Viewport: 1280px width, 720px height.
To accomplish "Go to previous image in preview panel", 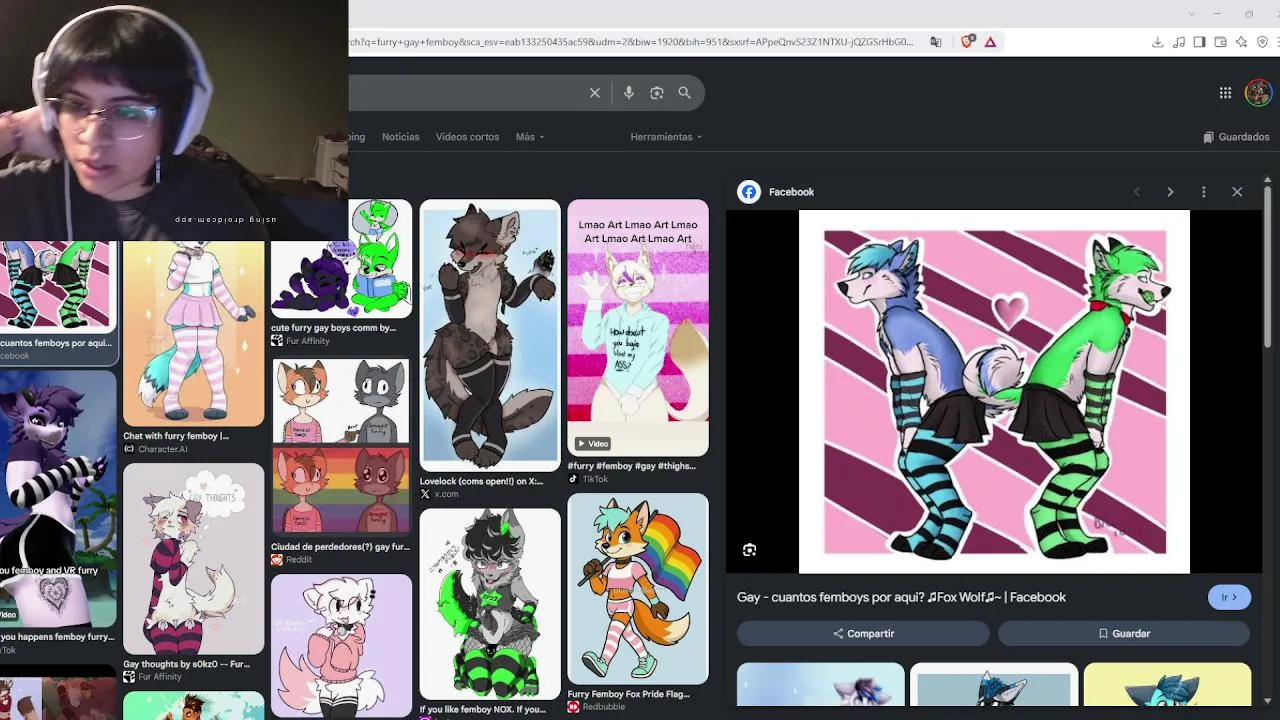I will [x=1137, y=192].
